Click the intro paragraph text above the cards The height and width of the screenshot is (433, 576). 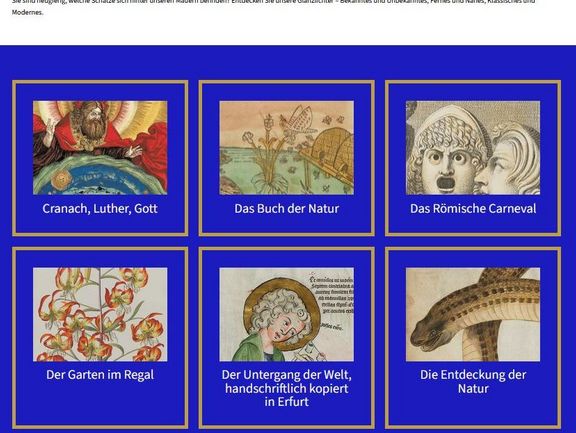[x=274, y=7]
